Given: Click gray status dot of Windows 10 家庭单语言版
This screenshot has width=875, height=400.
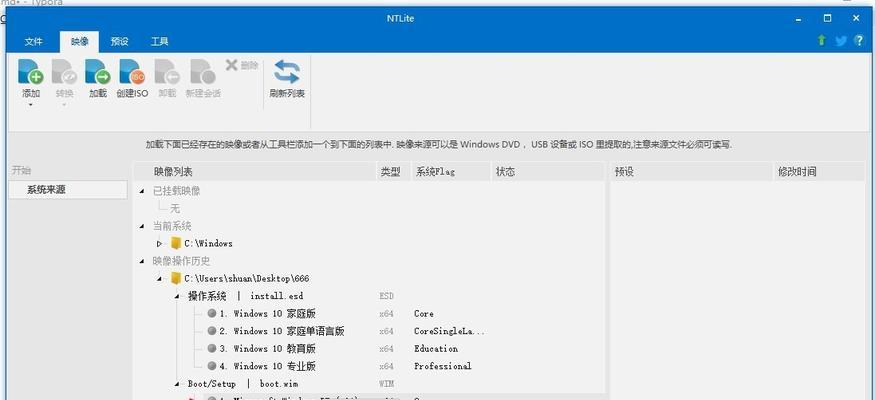Looking at the screenshot, I should 211,331.
